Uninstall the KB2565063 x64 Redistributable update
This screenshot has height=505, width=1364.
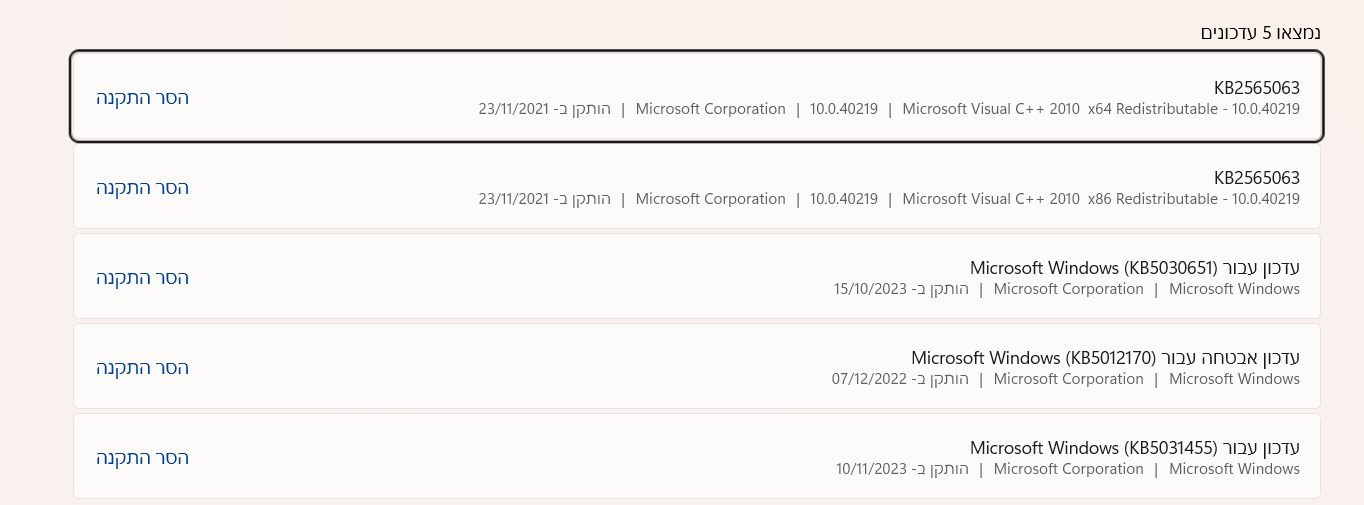pyautogui.click(x=142, y=97)
